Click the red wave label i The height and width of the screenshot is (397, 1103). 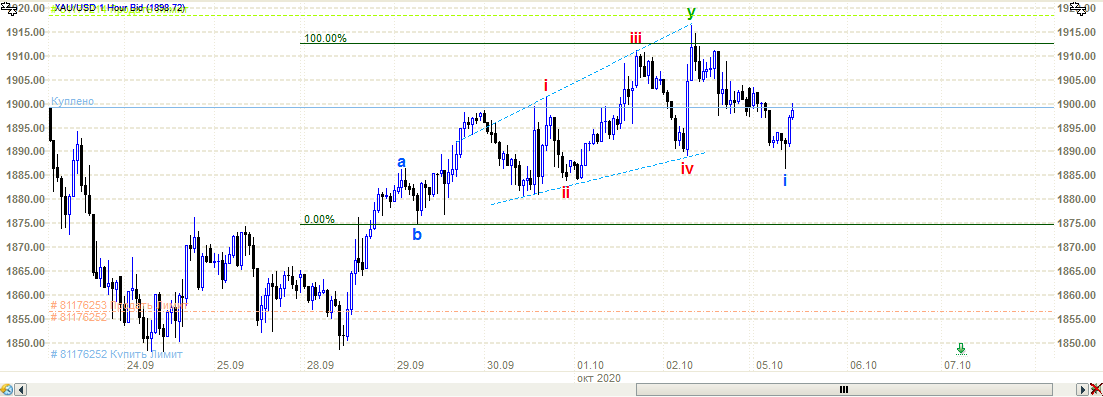point(545,86)
